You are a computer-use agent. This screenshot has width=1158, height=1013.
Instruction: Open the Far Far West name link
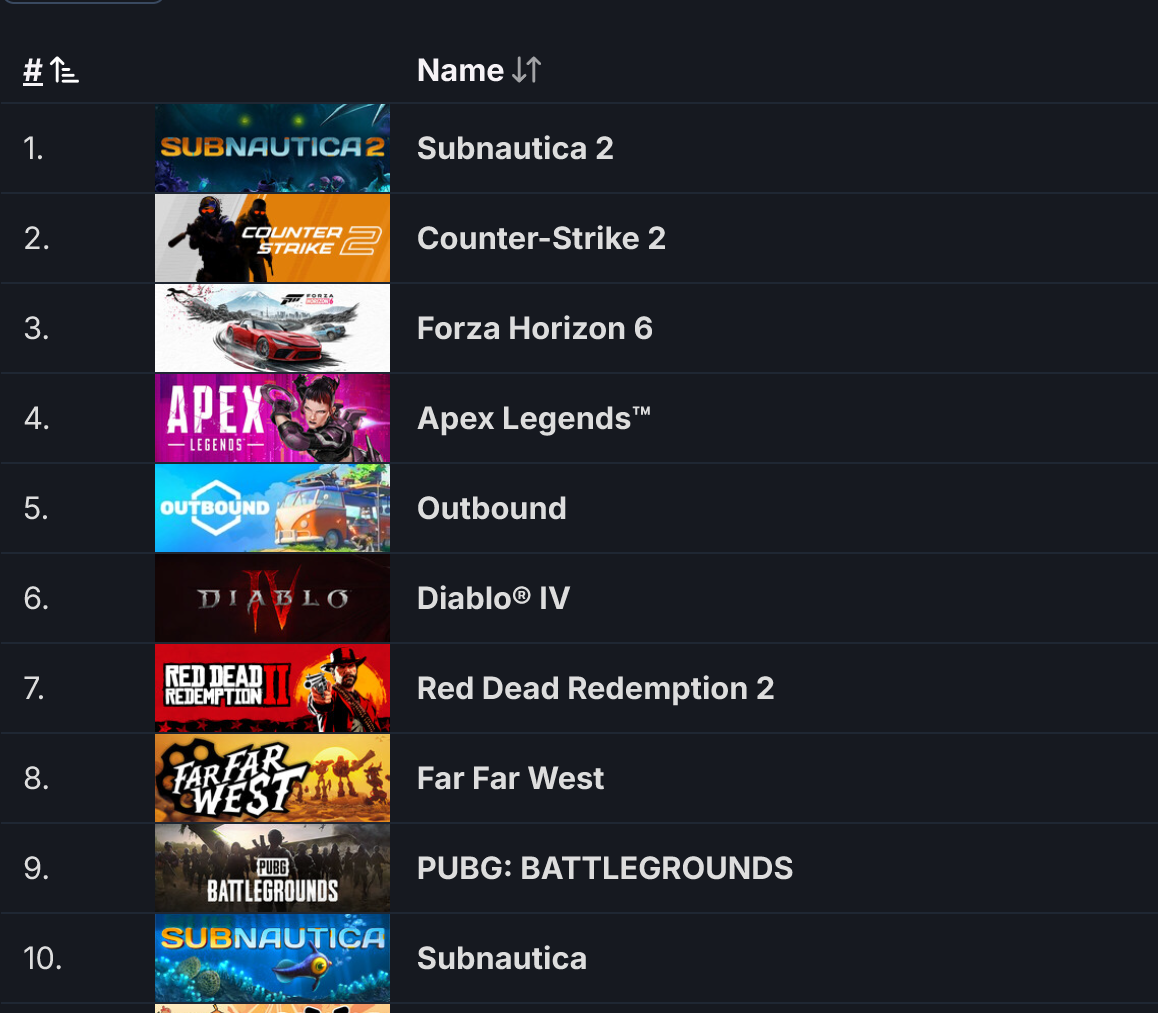[510, 779]
